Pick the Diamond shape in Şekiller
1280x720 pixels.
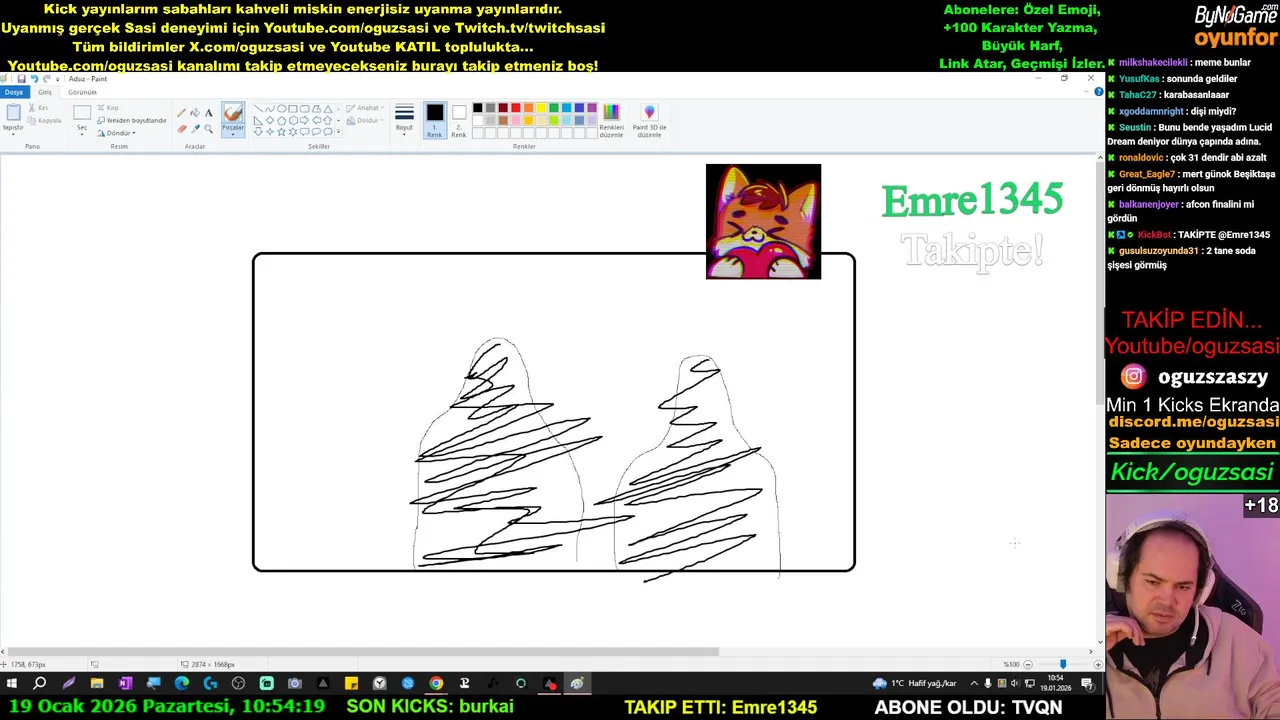coord(270,120)
